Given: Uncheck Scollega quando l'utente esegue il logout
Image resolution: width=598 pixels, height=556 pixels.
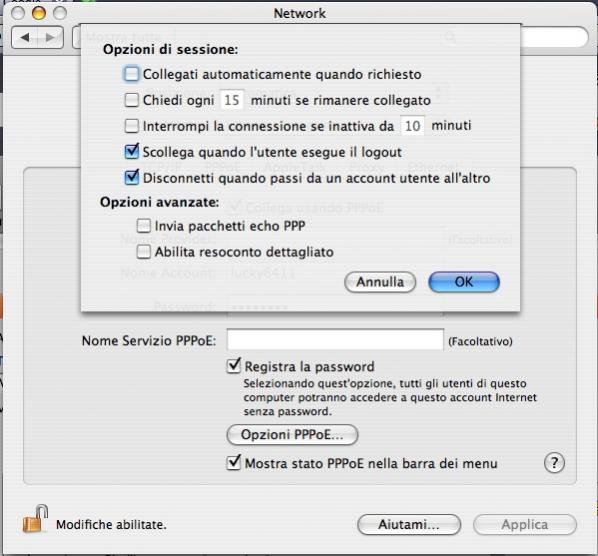Looking at the screenshot, I should 132,151.
